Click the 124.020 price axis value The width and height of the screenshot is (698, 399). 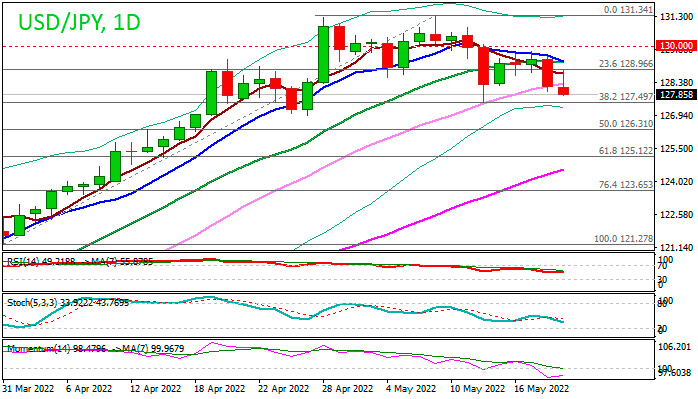(x=676, y=182)
